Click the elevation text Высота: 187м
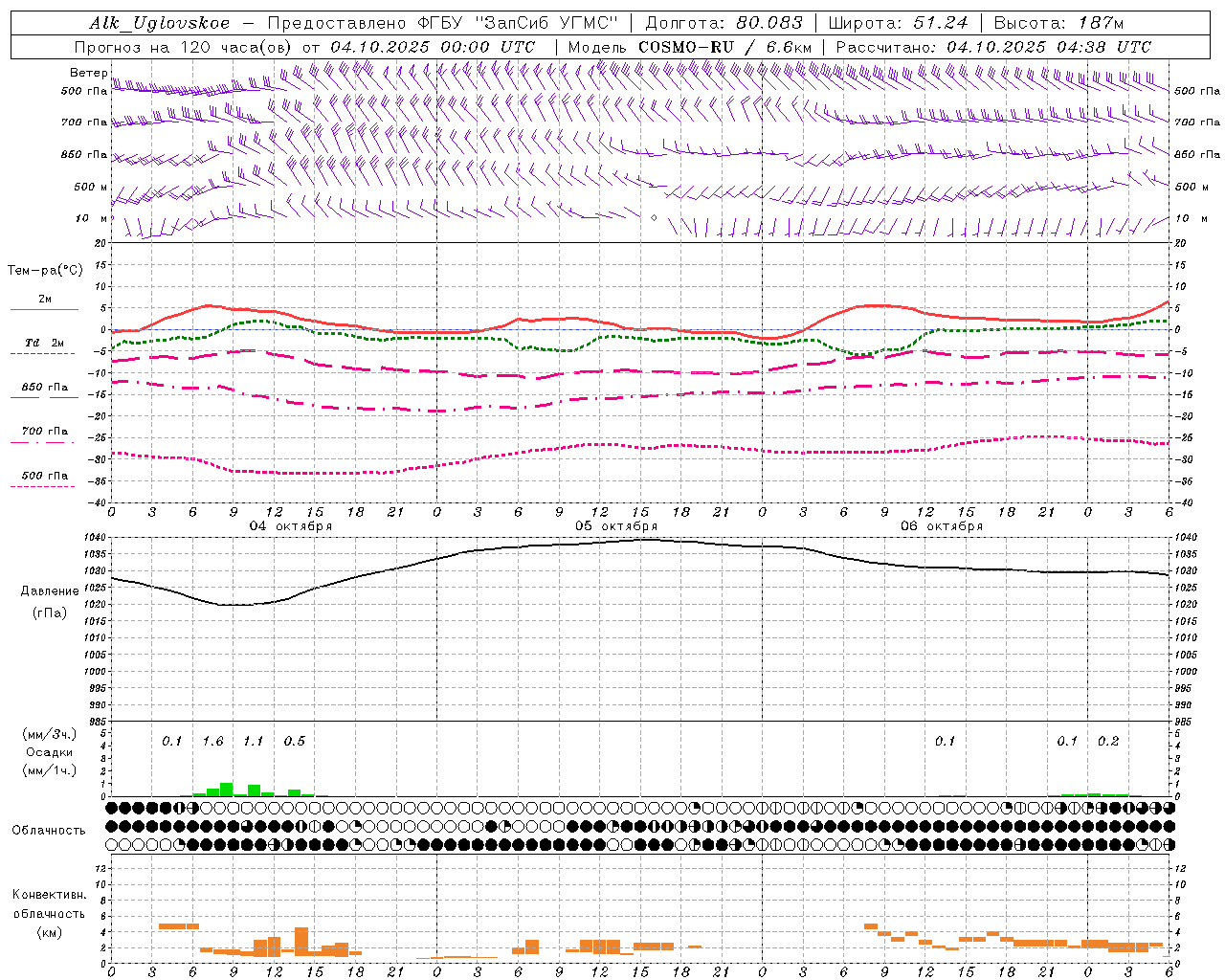The image size is (1225, 980). click(x=1058, y=23)
